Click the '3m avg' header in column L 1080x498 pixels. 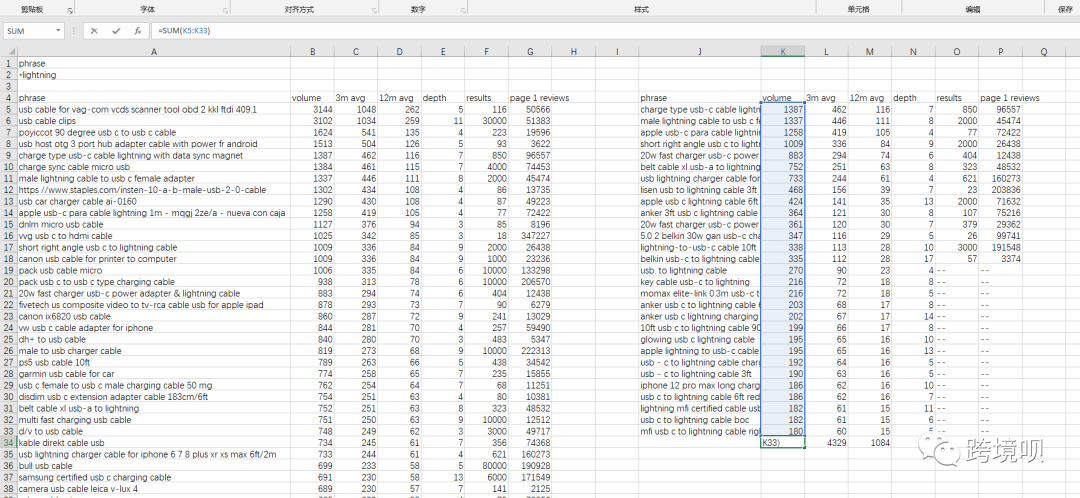[826, 98]
